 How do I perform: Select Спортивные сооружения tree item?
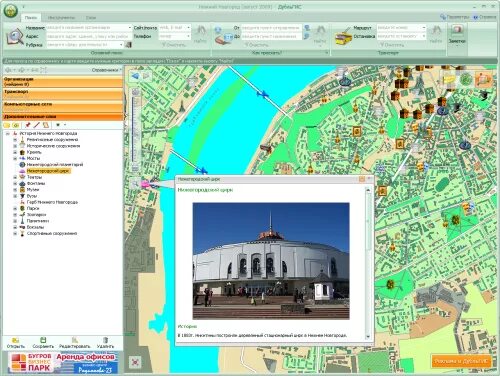click(x=52, y=234)
